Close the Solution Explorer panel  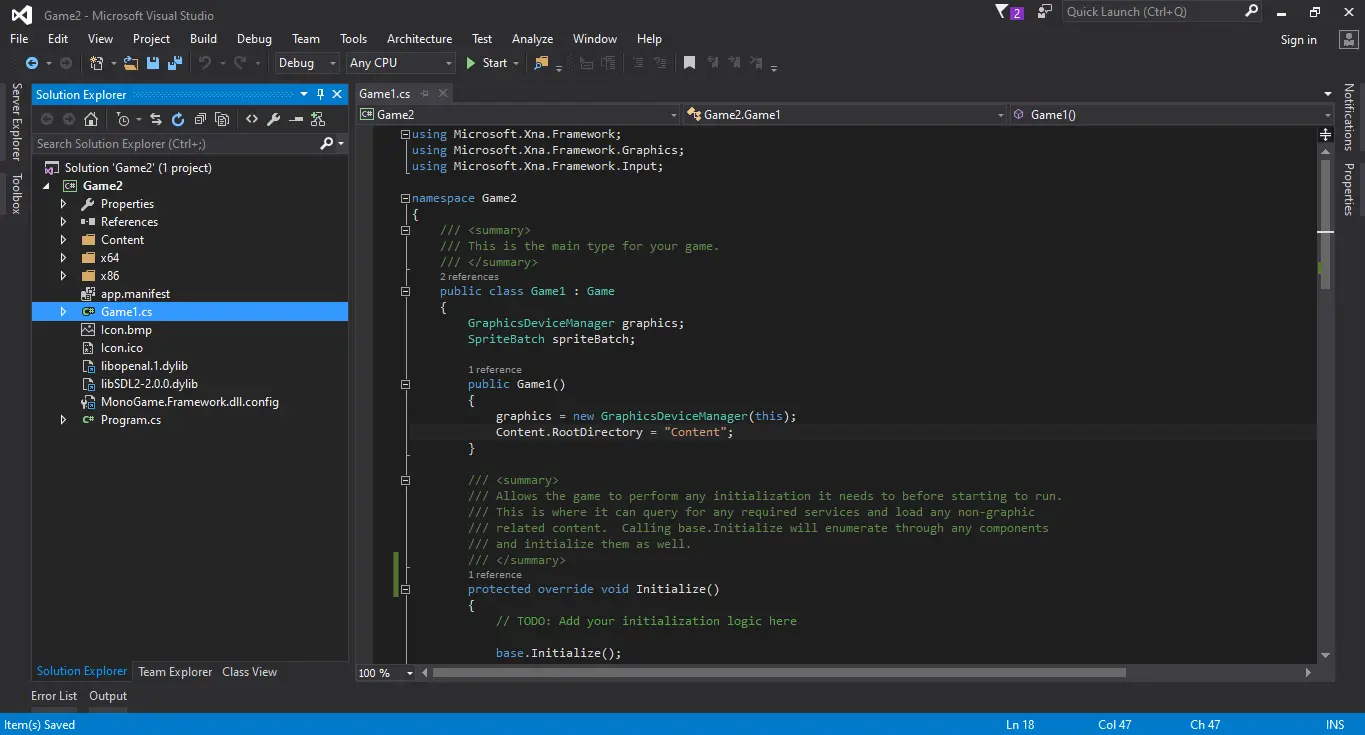[338, 94]
